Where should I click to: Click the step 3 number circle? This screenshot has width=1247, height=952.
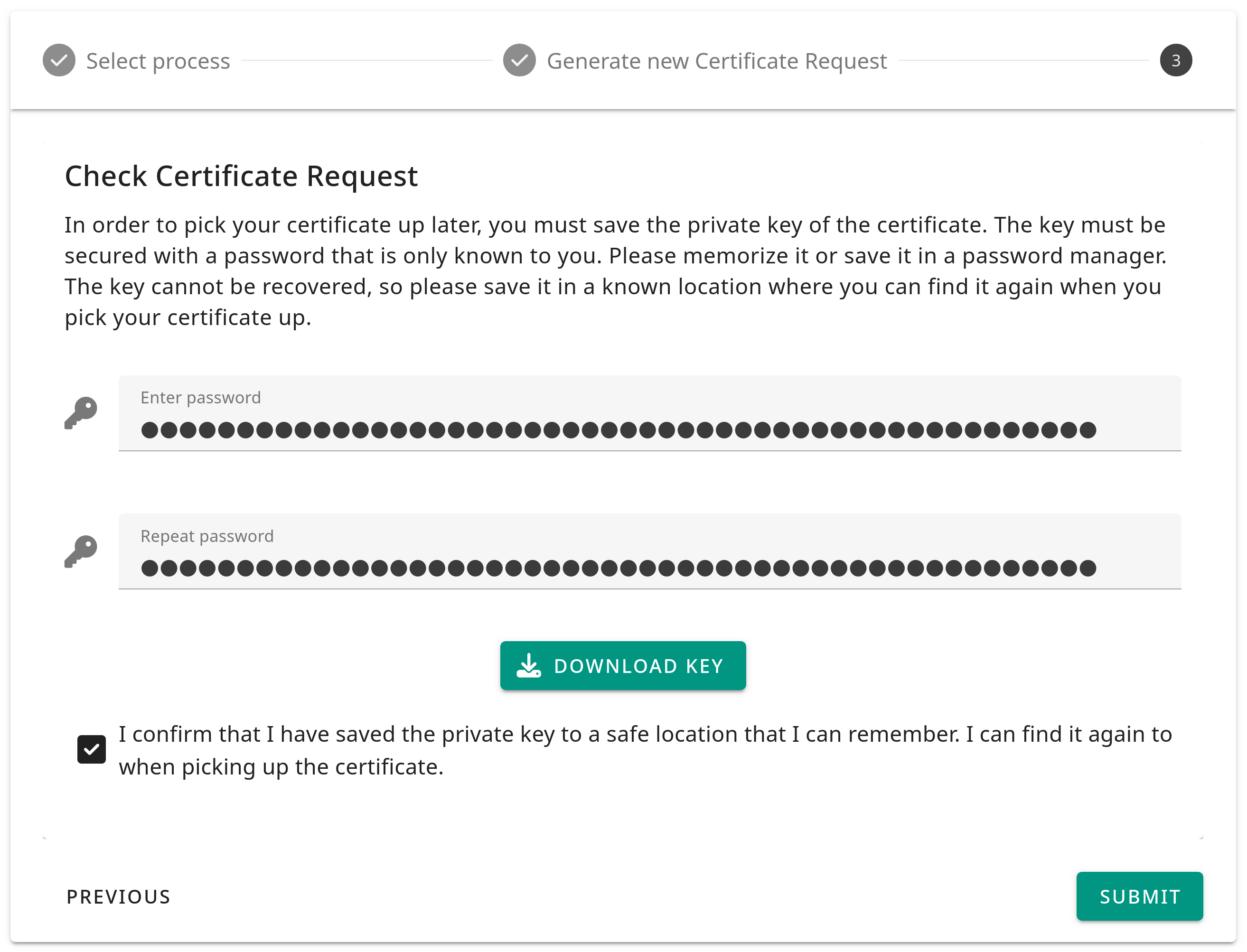tap(1176, 60)
